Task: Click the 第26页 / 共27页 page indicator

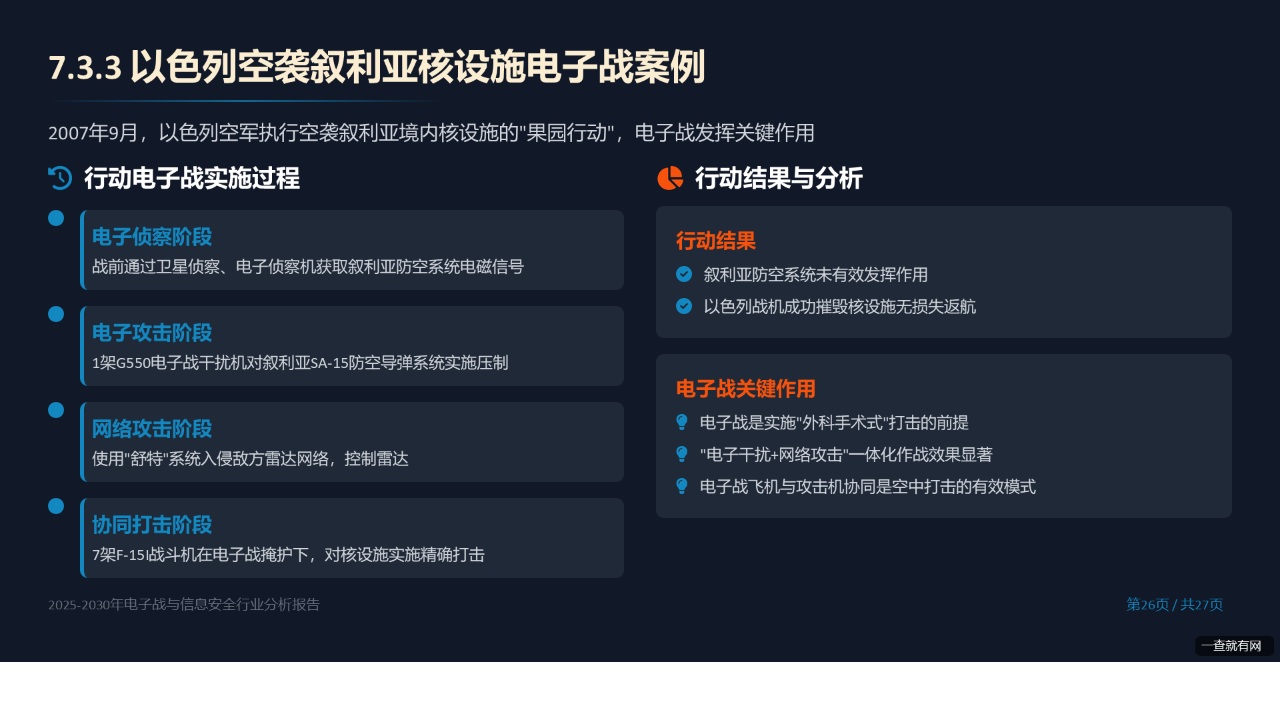Action: point(1175,604)
